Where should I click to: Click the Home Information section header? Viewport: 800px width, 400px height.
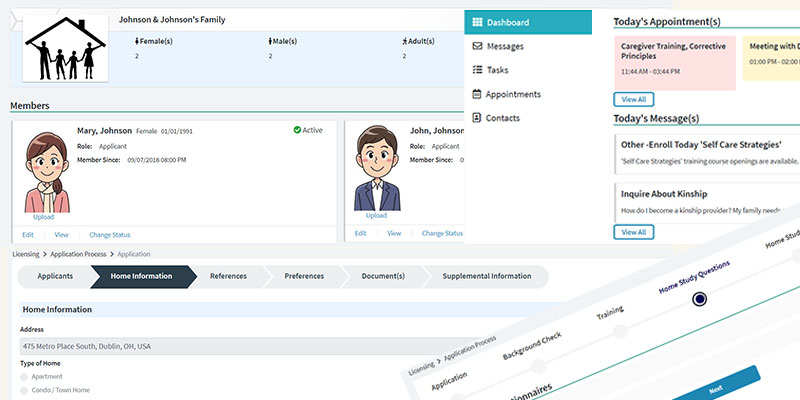pyautogui.click(x=291, y=310)
